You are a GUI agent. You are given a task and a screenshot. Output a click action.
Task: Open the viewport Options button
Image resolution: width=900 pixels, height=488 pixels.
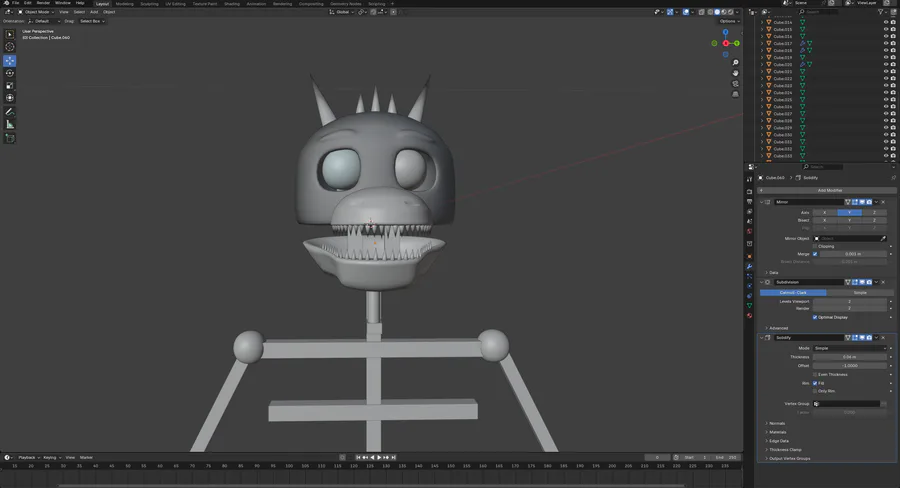[729, 21]
